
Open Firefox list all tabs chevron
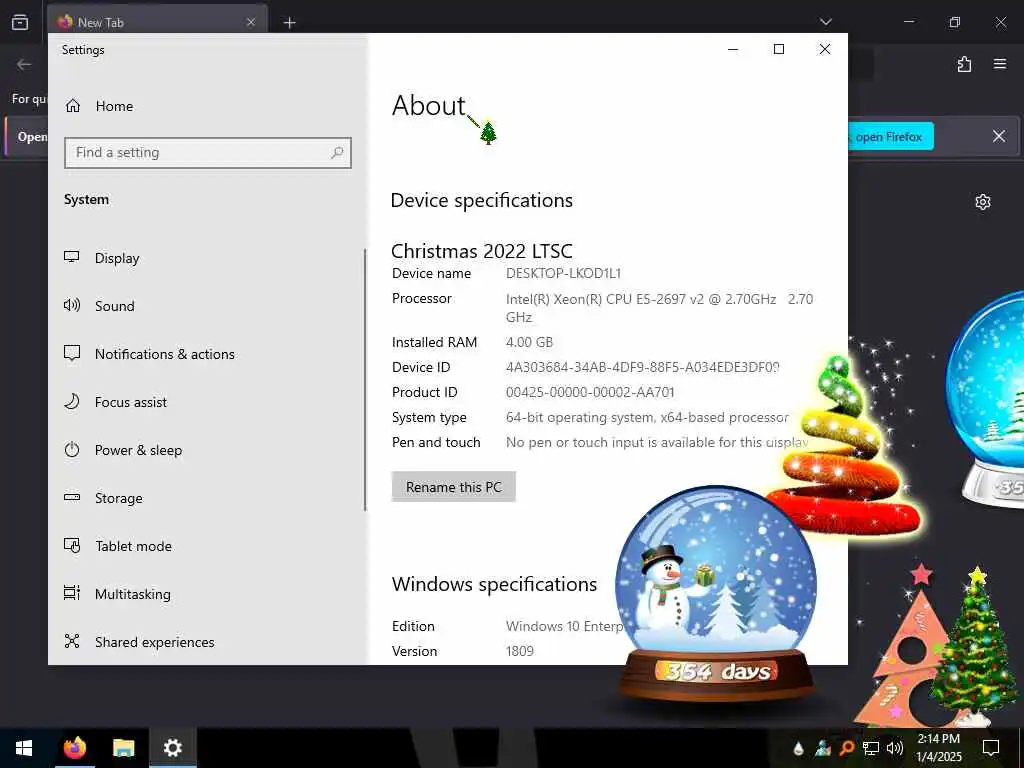[x=826, y=22]
